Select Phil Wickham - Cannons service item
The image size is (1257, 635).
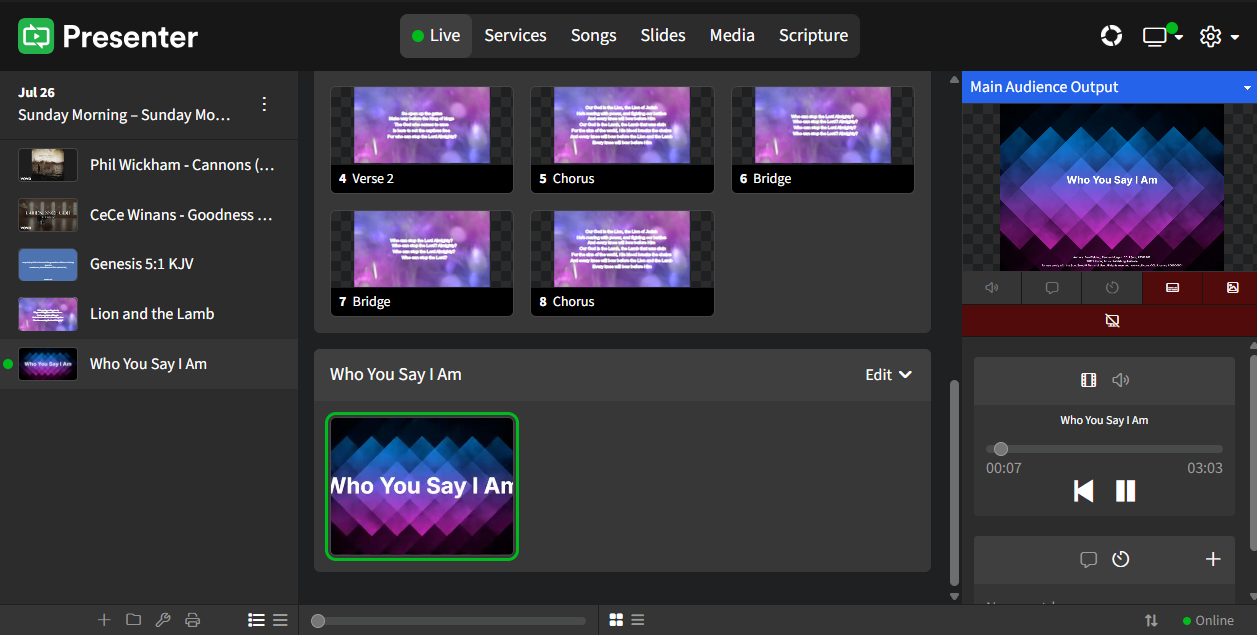(149, 165)
